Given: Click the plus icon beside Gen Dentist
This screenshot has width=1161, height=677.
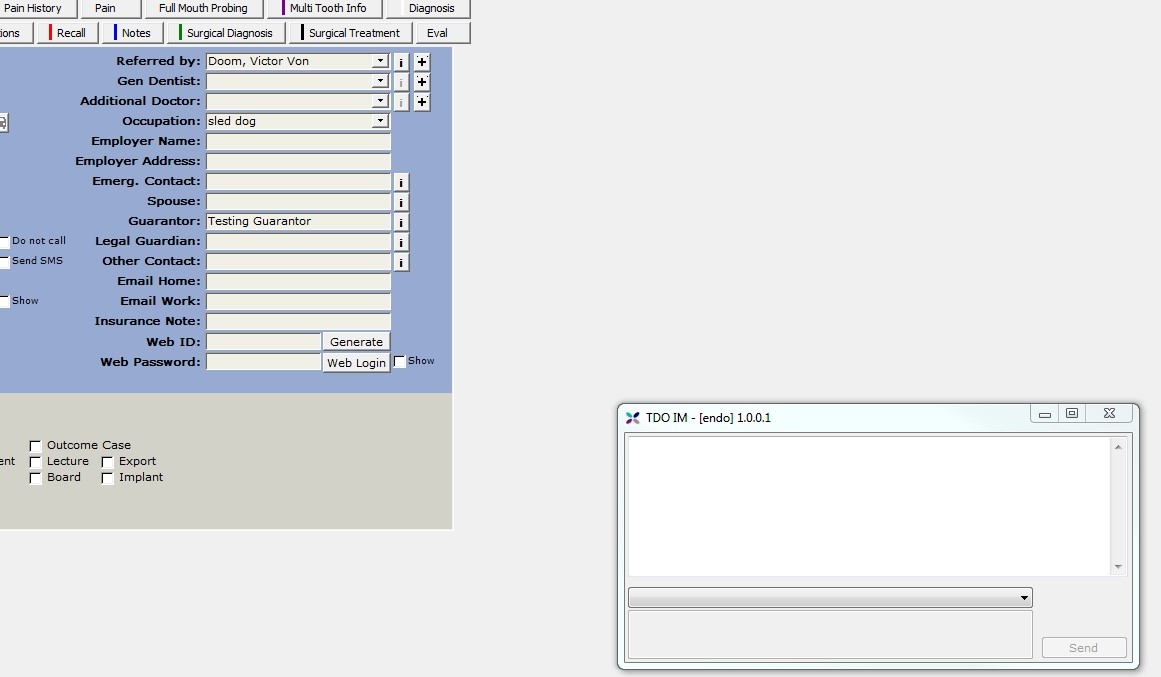Looking at the screenshot, I should [x=422, y=82].
